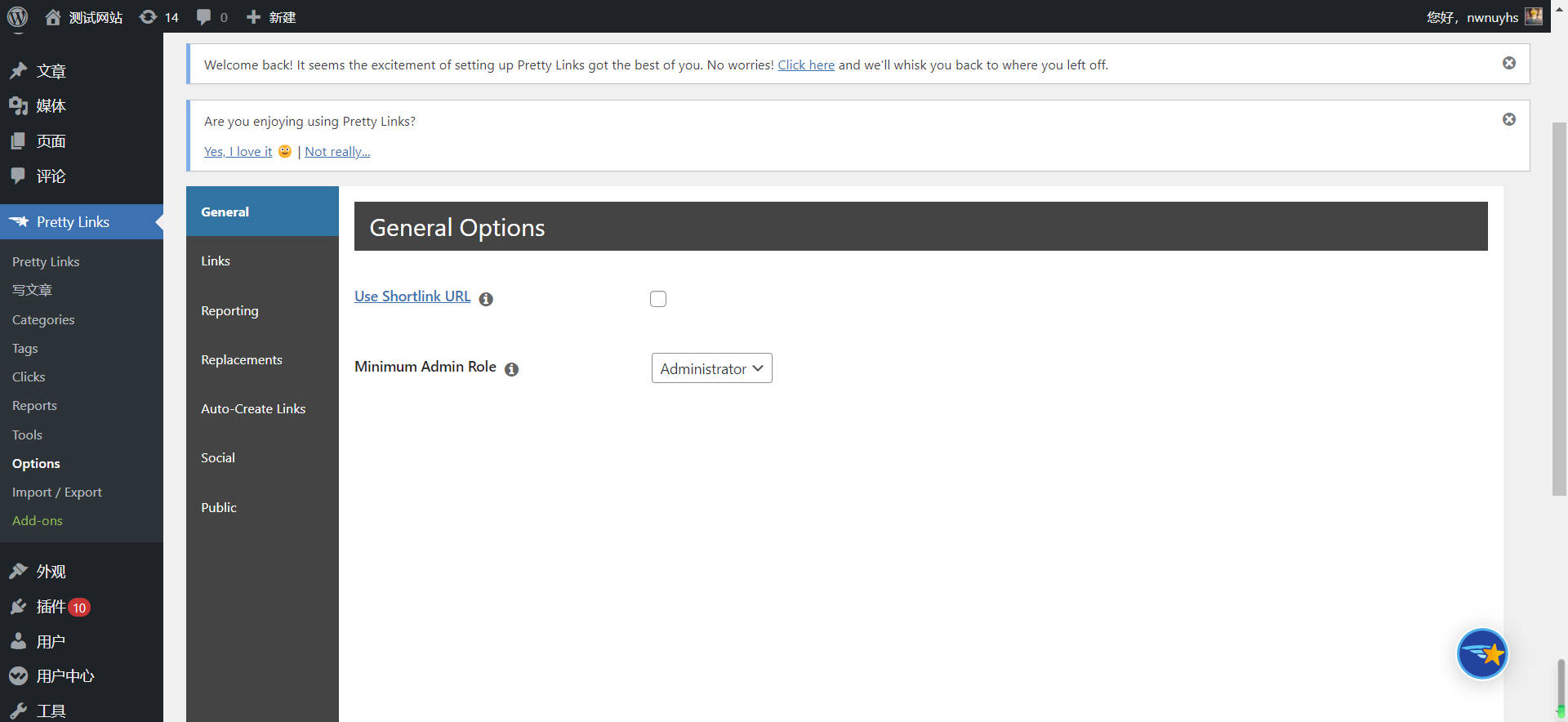Open Options submenu item
The height and width of the screenshot is (722, 1568).
pos(36,463)
